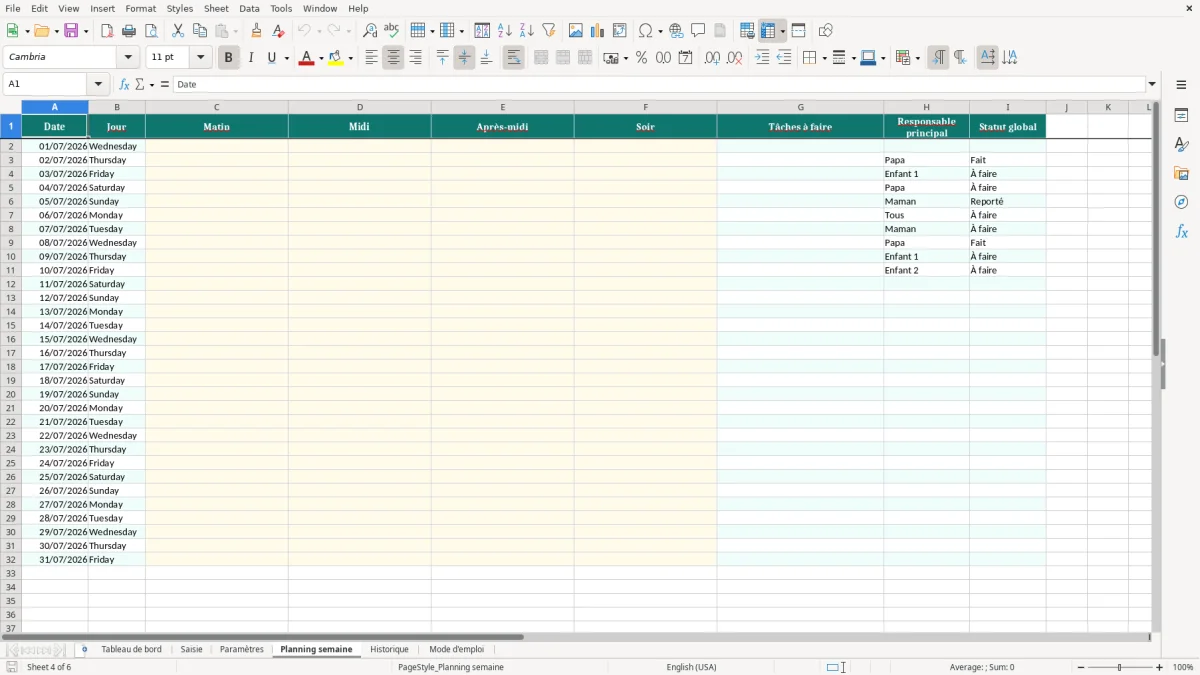Screen dimensions: 1200x675
Task: Open Background Color dropdown arrow
Action: click(350, 58)
